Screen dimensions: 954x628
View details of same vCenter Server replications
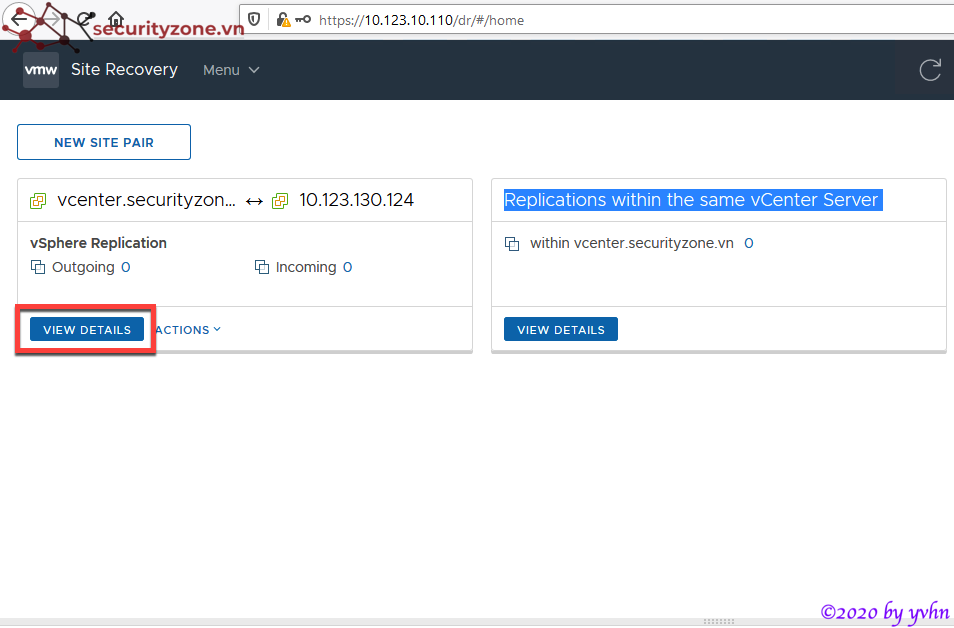[x=561, y=329]
